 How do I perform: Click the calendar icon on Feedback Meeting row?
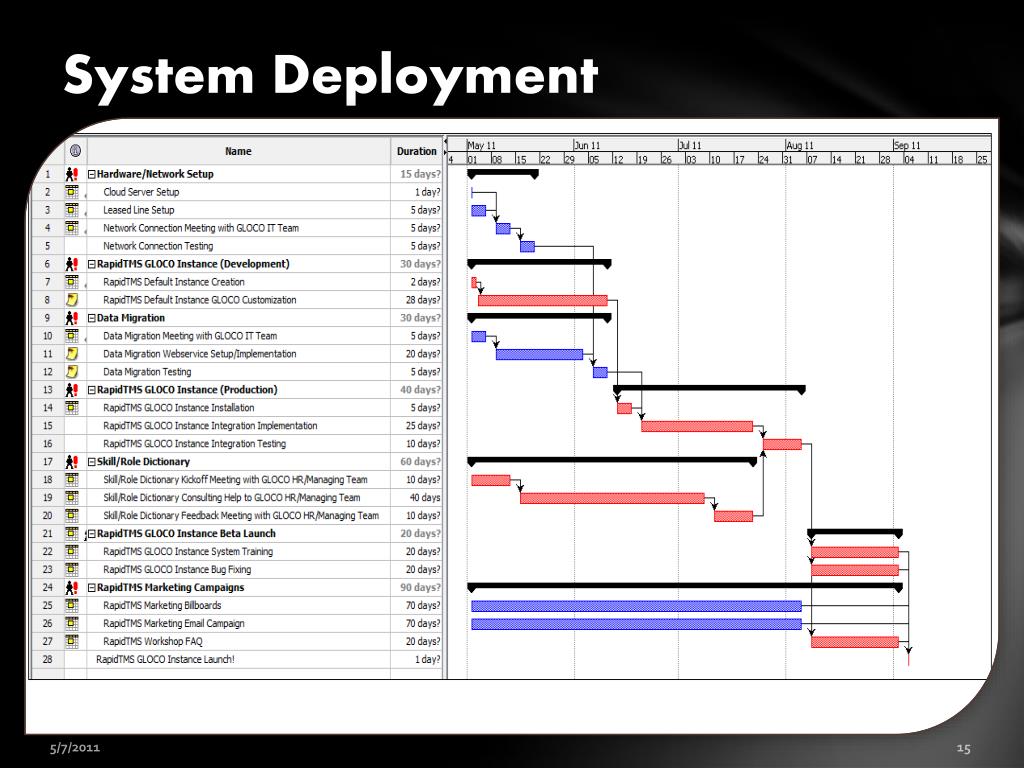click(x=72, y=515)
